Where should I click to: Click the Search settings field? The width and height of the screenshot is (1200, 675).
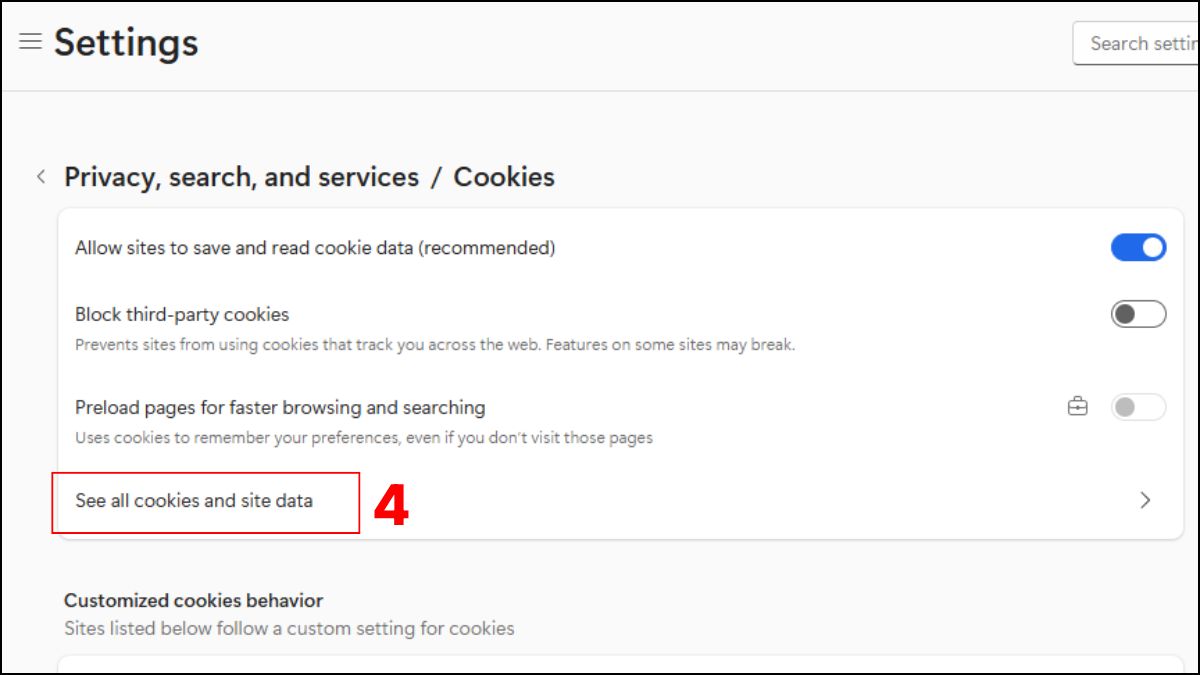[1140, 43]
